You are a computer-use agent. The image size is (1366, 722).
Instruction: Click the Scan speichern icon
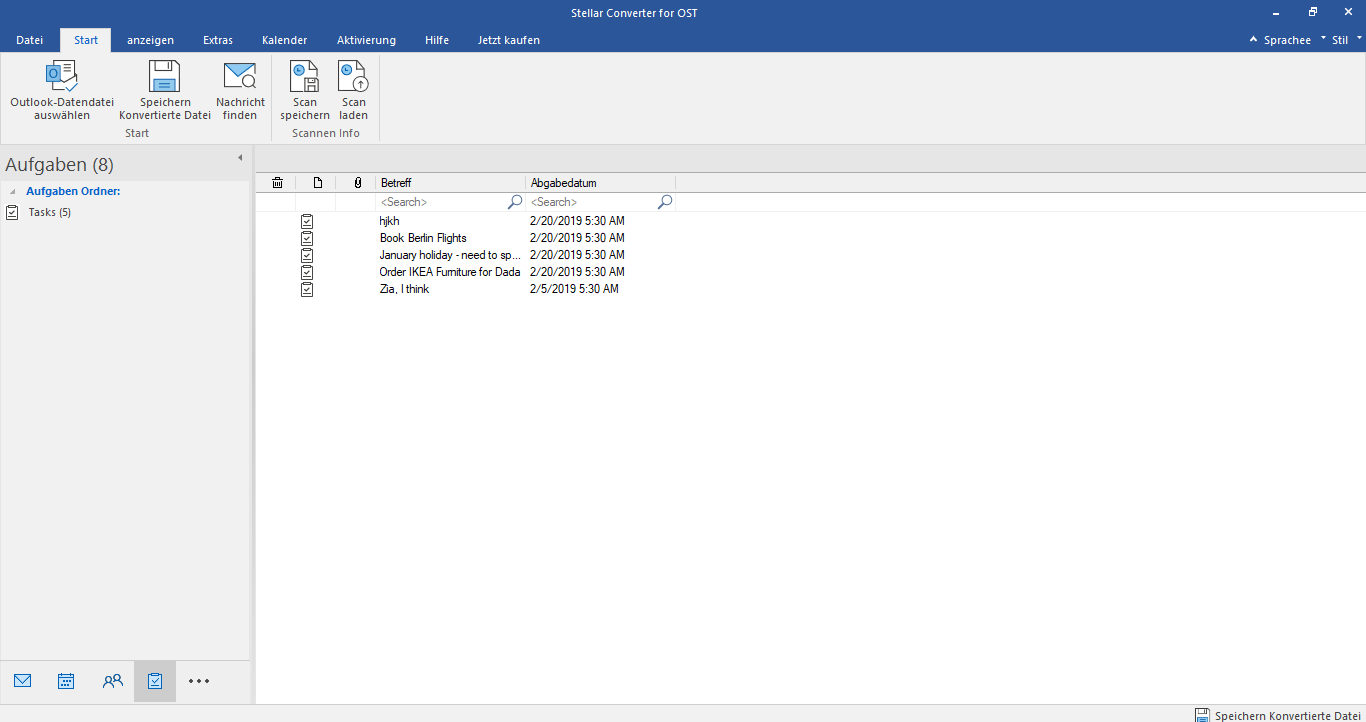[304, 77]
